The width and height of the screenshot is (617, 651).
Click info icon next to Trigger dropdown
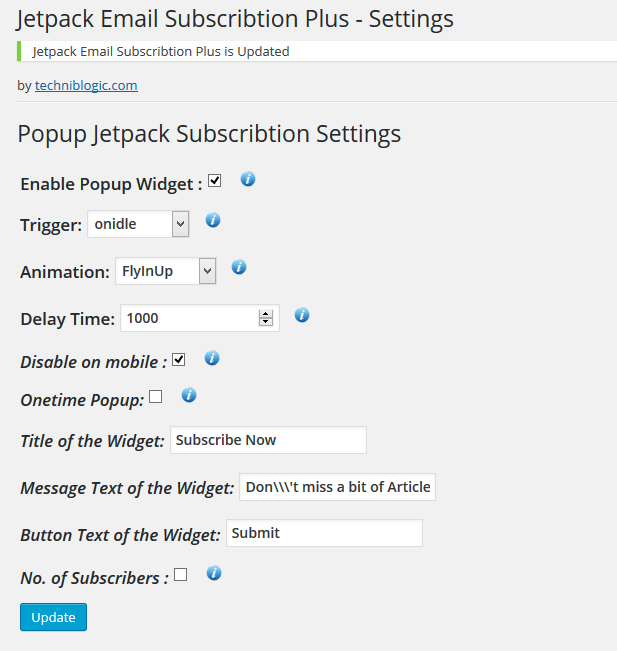(213, 220)
